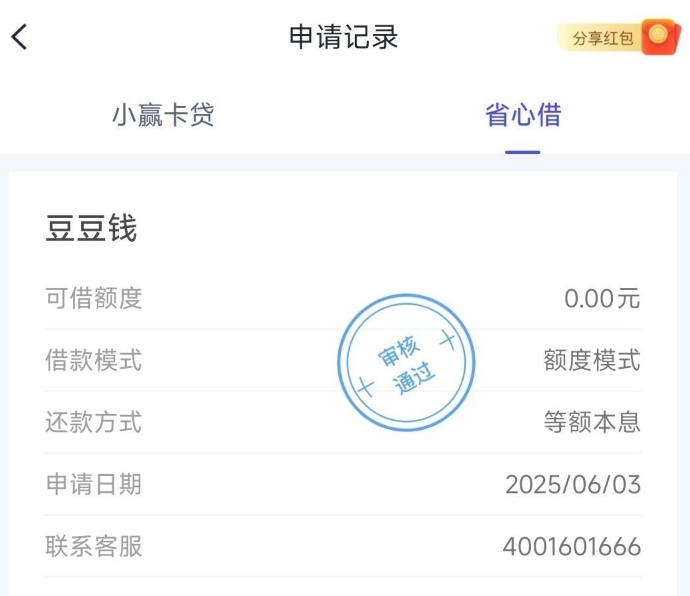Open the 豆豆钱 record title
The width and height of the screenshot is (690, 596).
tap(92, 228)
